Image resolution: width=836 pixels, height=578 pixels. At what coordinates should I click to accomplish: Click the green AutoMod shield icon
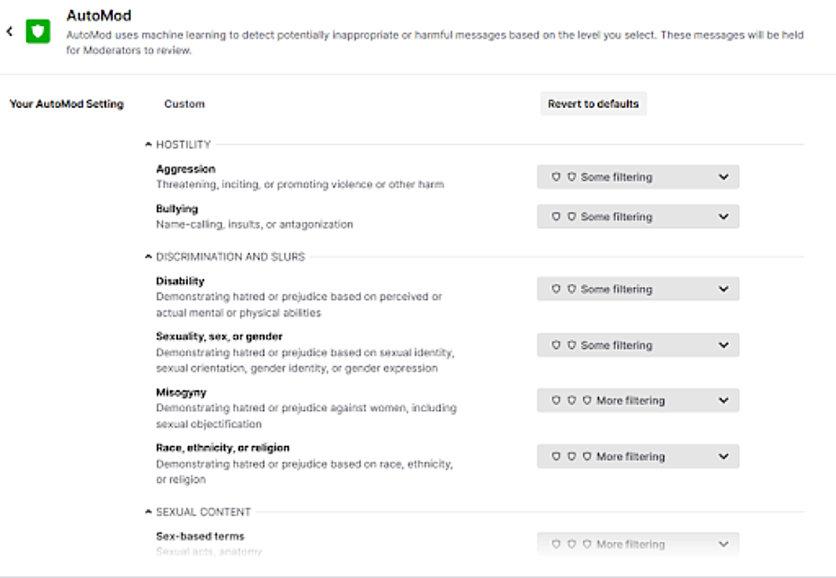point(37,32)
